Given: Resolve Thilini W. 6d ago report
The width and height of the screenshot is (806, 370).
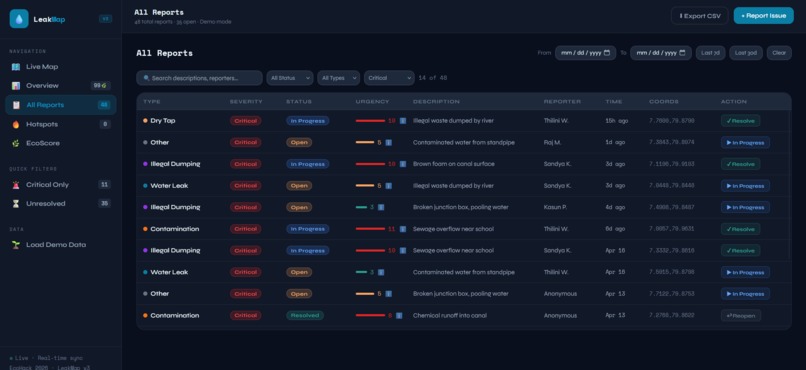Looking at the screenshot, I should point(740,229).
